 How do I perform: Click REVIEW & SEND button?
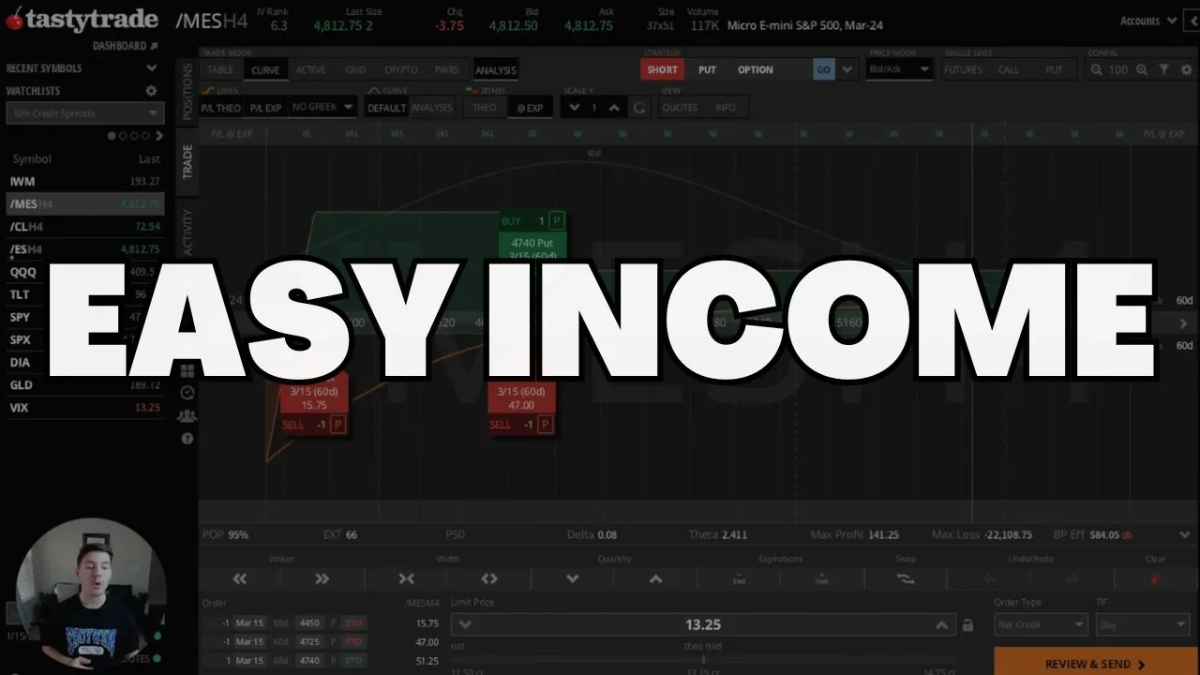tap(1094, 664)
